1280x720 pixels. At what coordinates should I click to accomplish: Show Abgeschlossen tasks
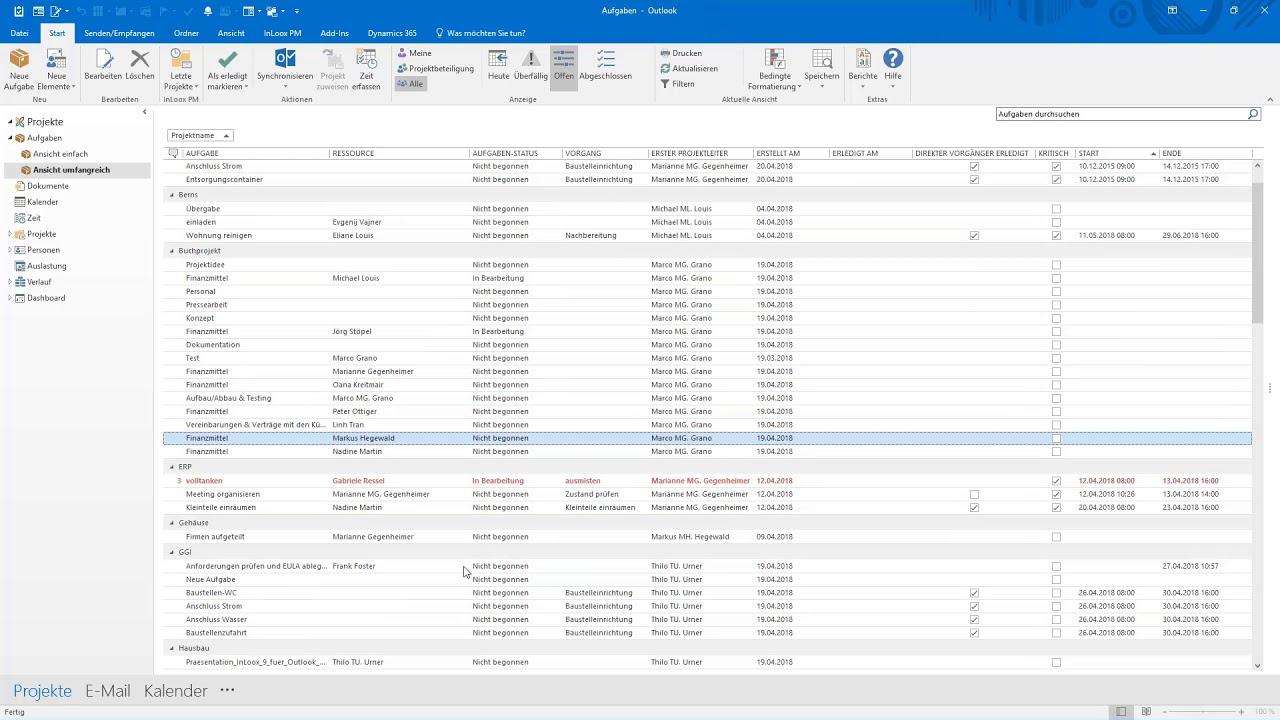click(605, 66)
